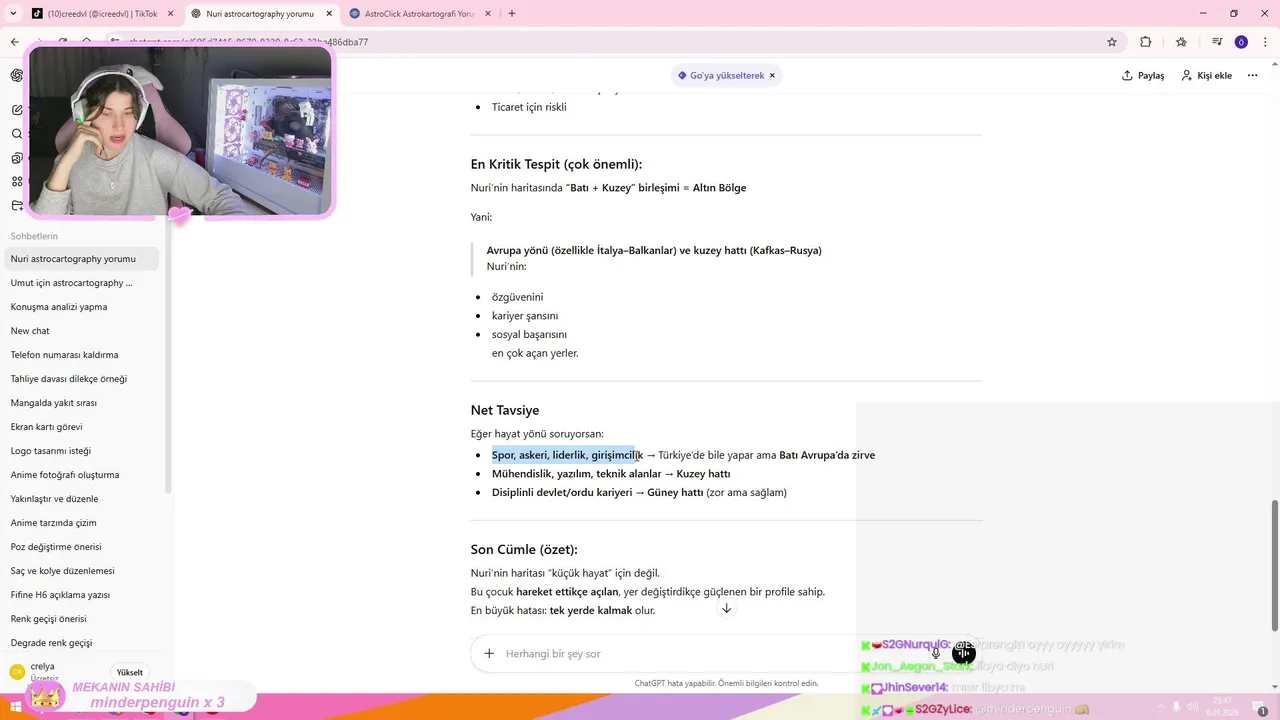Screen dimensions: 1280x720
Task: Click the Disiplinli devlet/ordu kariyeri line
Action: click(x=639, y=492)
